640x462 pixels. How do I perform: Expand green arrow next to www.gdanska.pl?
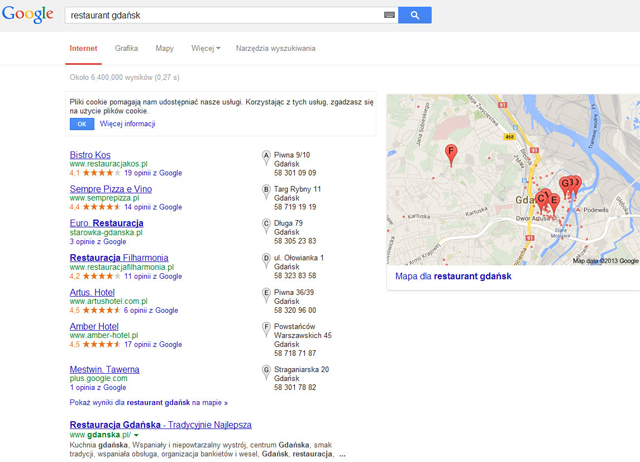click(x=136, y=435)
